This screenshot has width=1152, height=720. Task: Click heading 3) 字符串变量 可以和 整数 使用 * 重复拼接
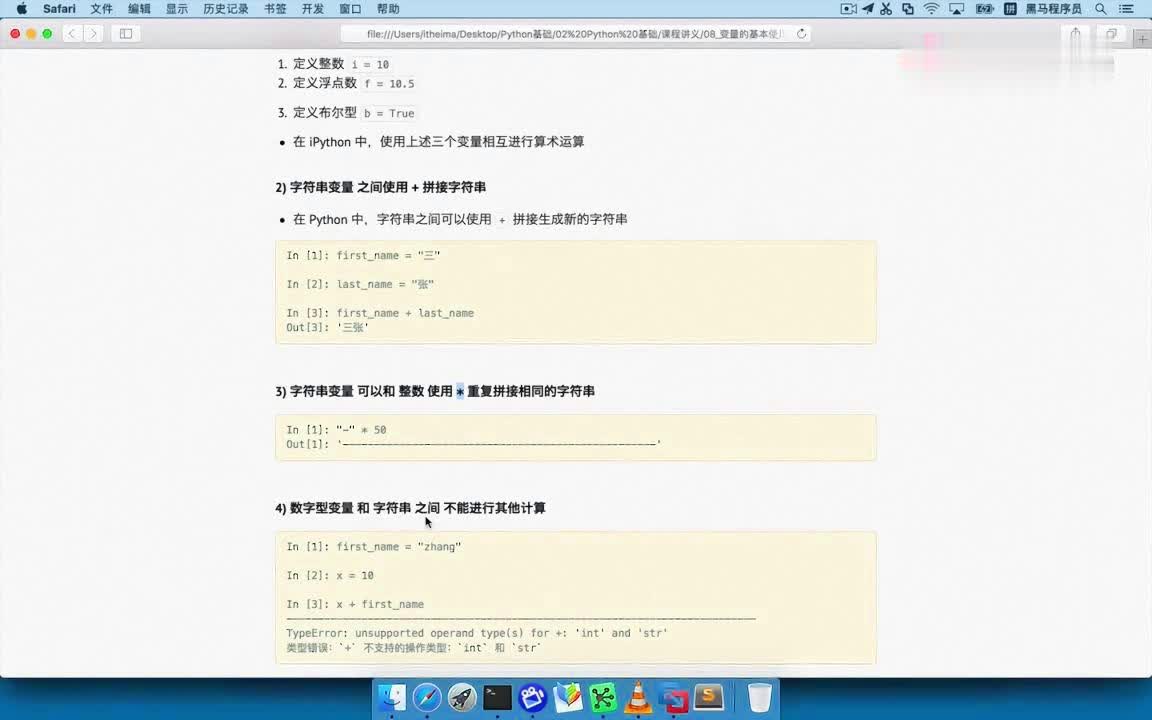pyautogui.click(x=435, y=392)
